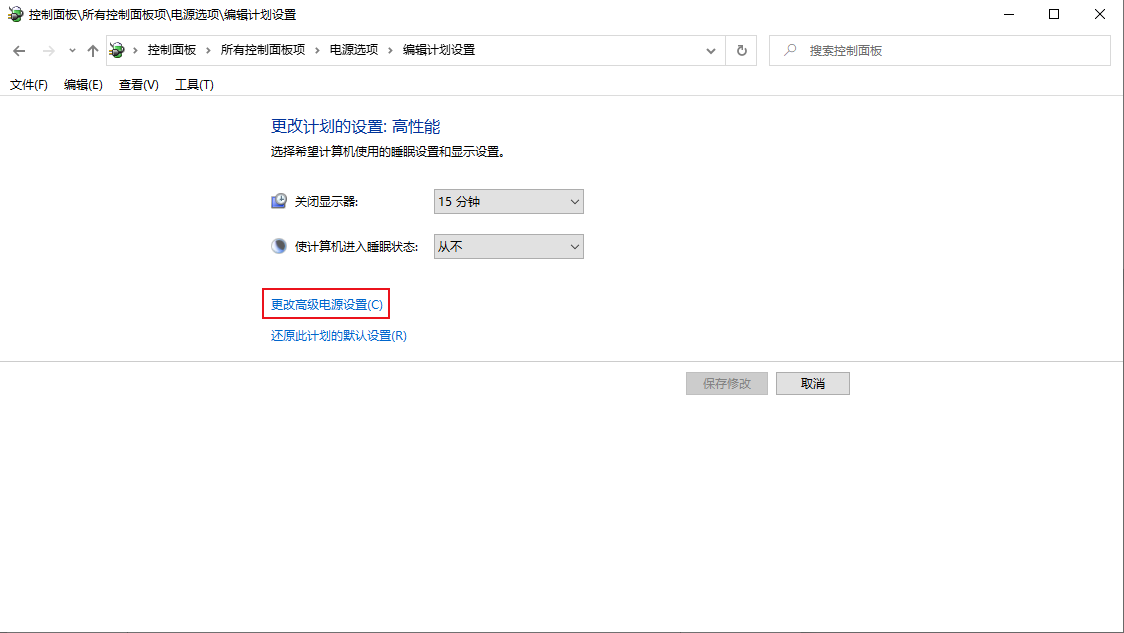Click the sleep moon icon
Screen dimensions: 1124x633
(279, 246)
